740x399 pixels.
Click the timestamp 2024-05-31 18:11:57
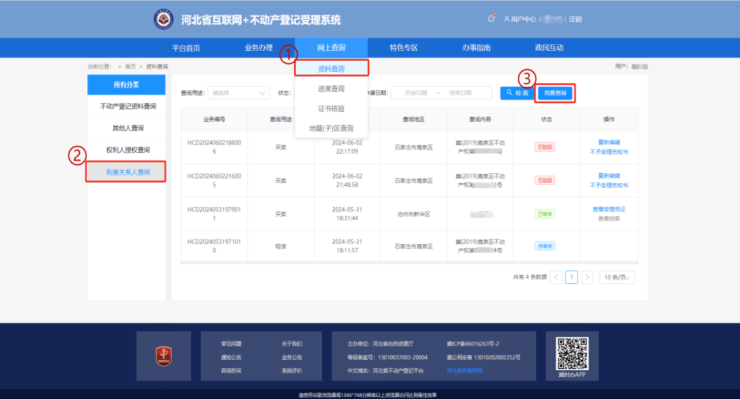tap(347, 246)
